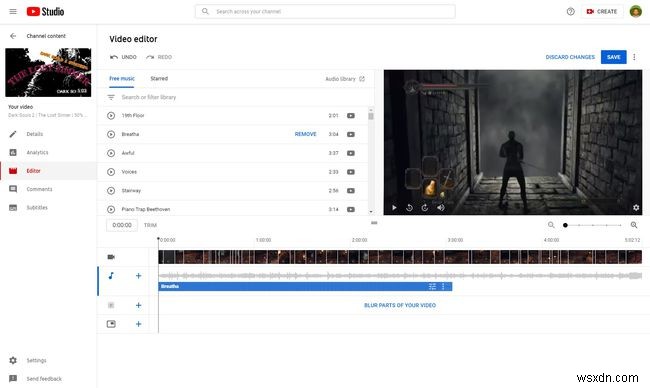
Task: Click the UNDO button
Action: tap(123, 57)
